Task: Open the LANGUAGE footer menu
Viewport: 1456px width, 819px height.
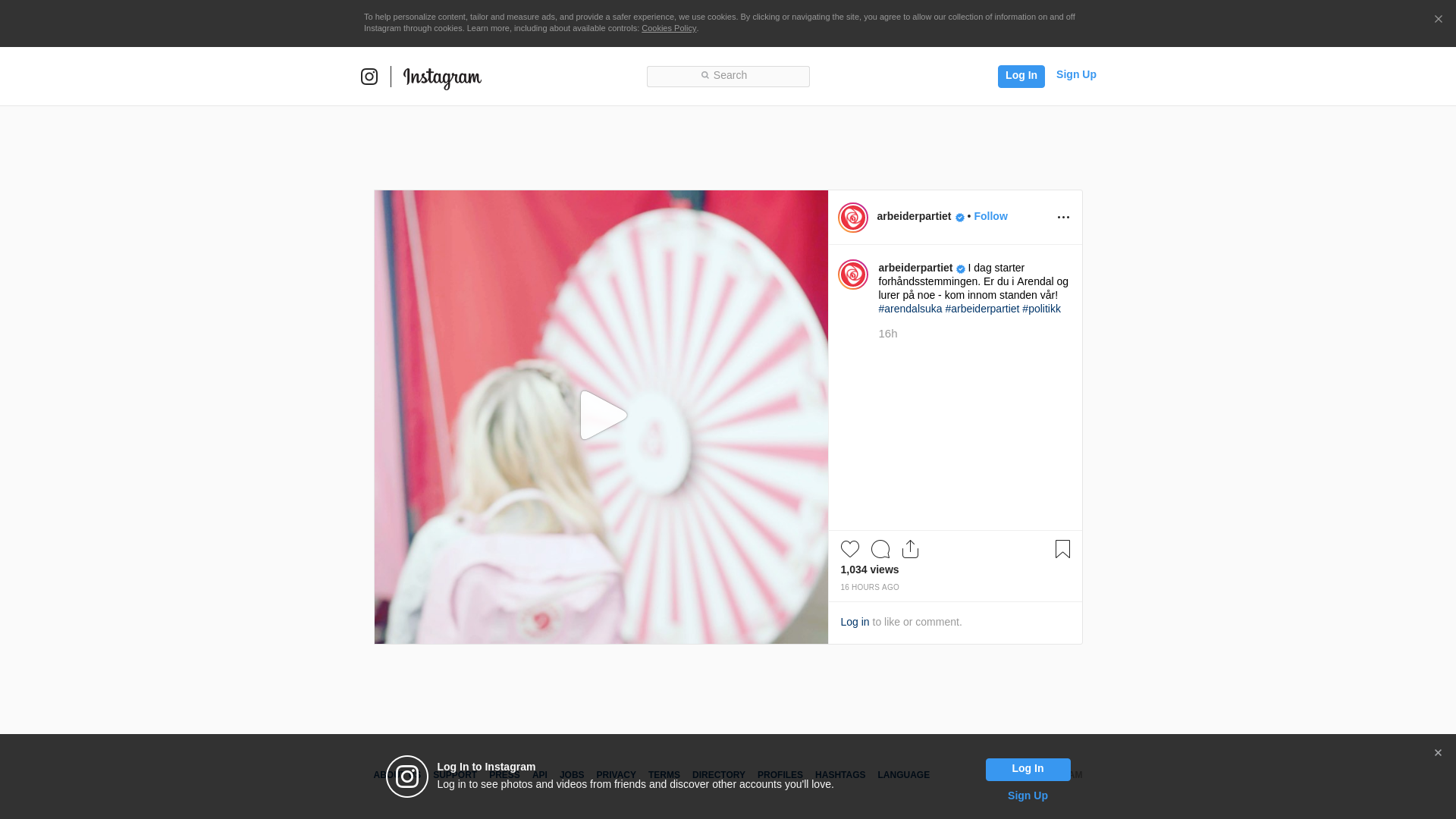Action: pos(903,775)
